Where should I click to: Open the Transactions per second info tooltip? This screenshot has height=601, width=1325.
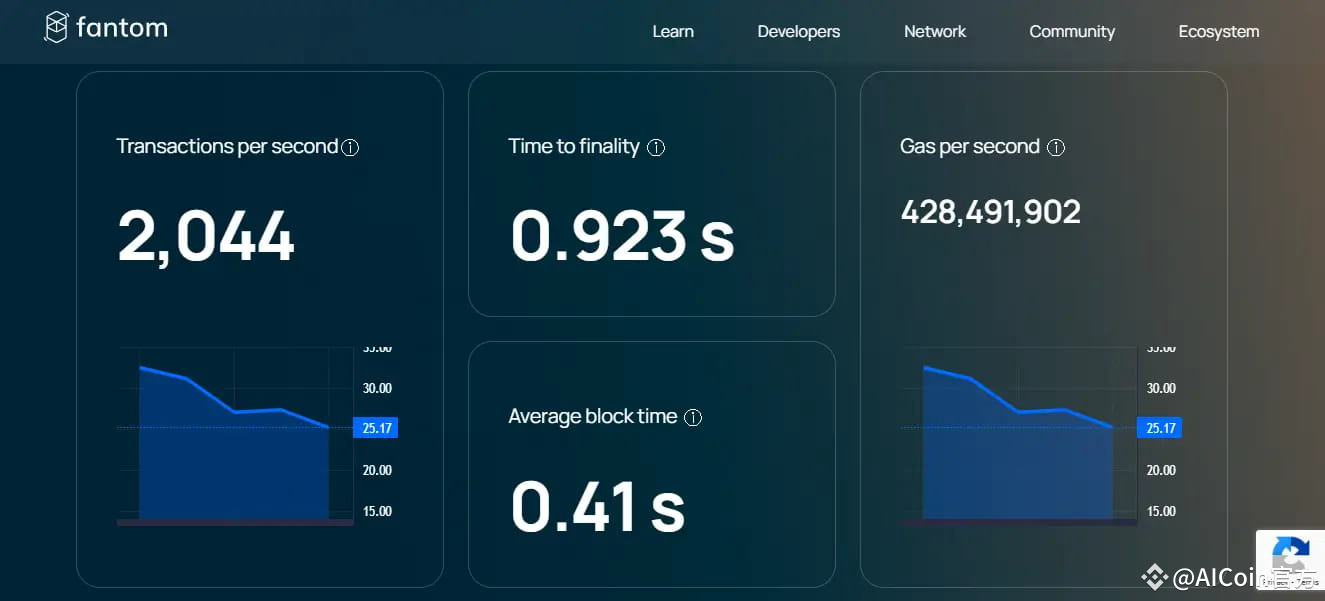[x=350, y=146]
